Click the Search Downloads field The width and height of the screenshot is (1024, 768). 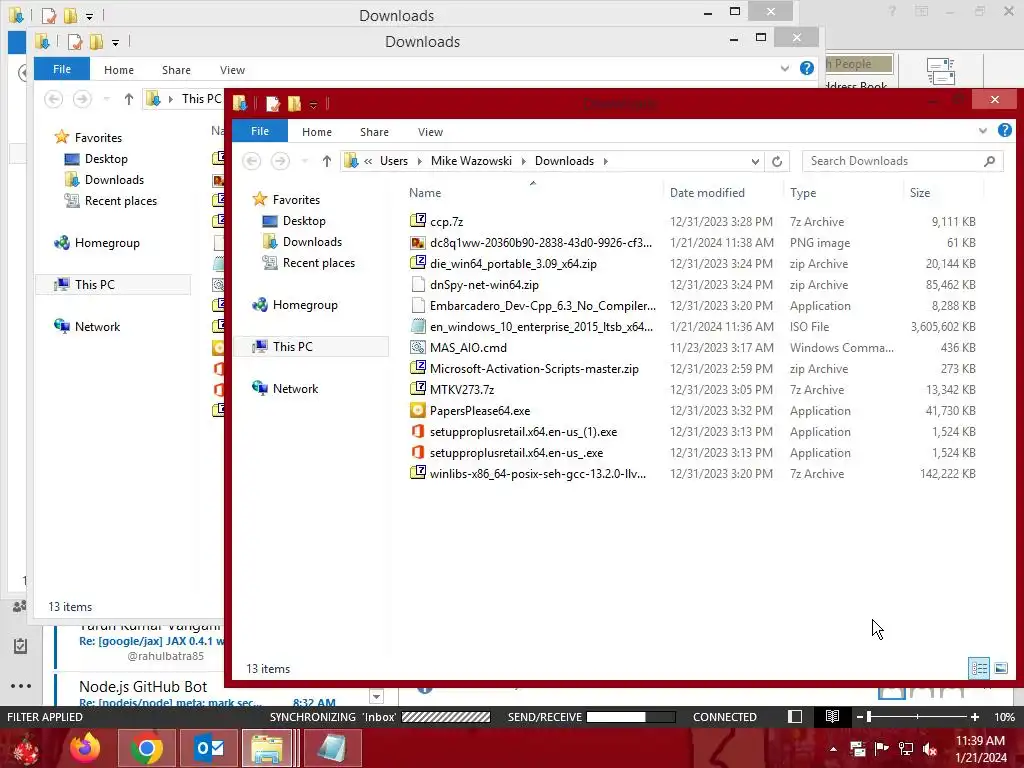click(902, 161)
